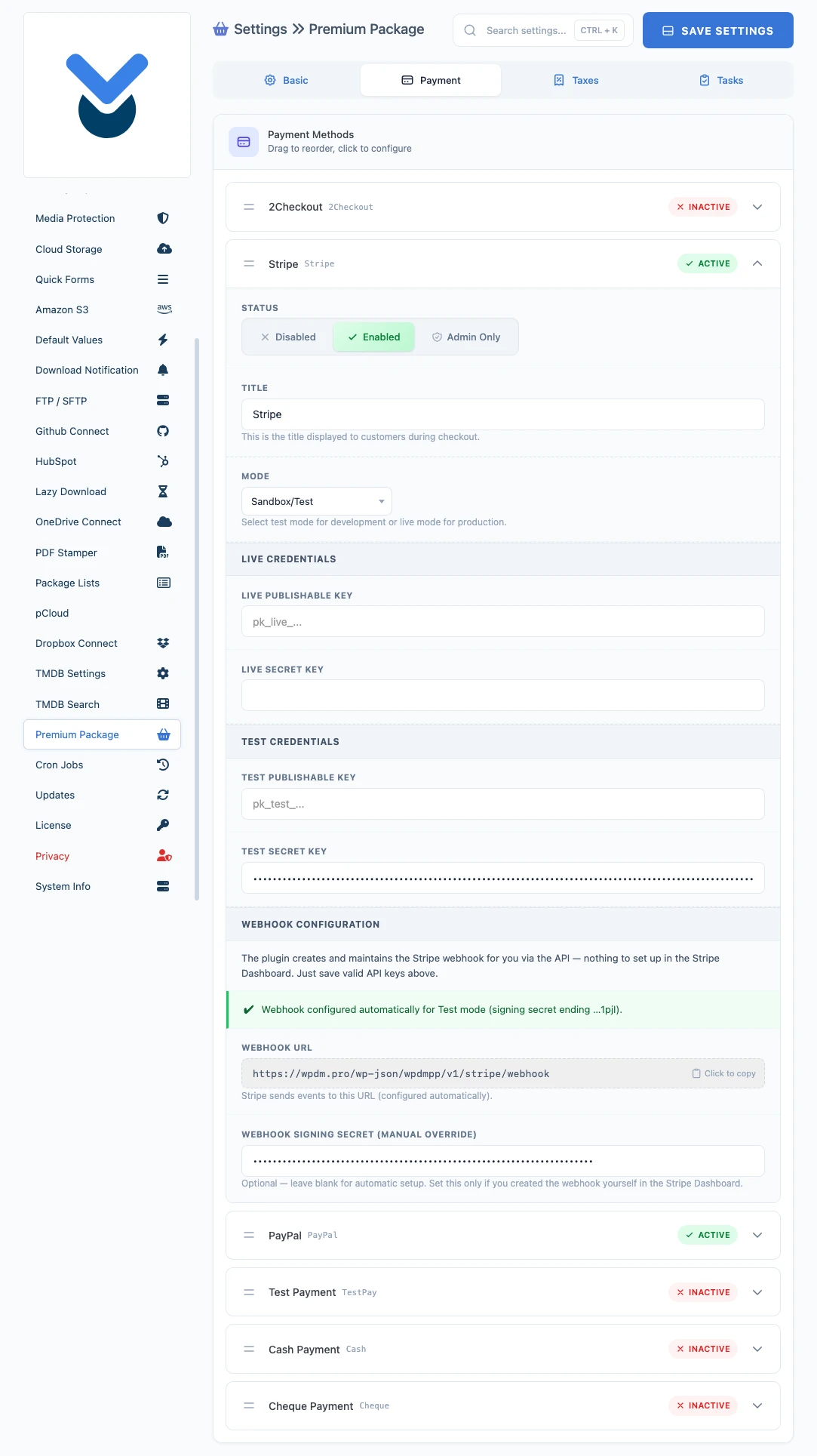Click the Privacy user shield icon

point(164,855)
